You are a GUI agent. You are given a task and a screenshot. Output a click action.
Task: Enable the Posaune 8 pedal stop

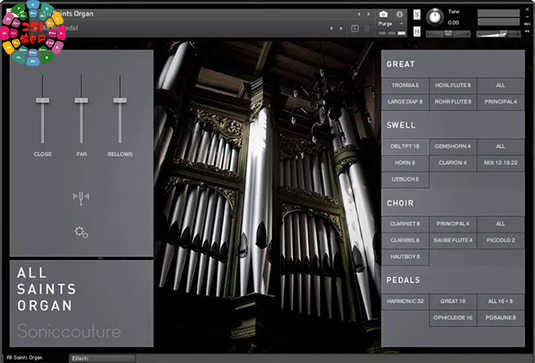(x=501, y=318)
